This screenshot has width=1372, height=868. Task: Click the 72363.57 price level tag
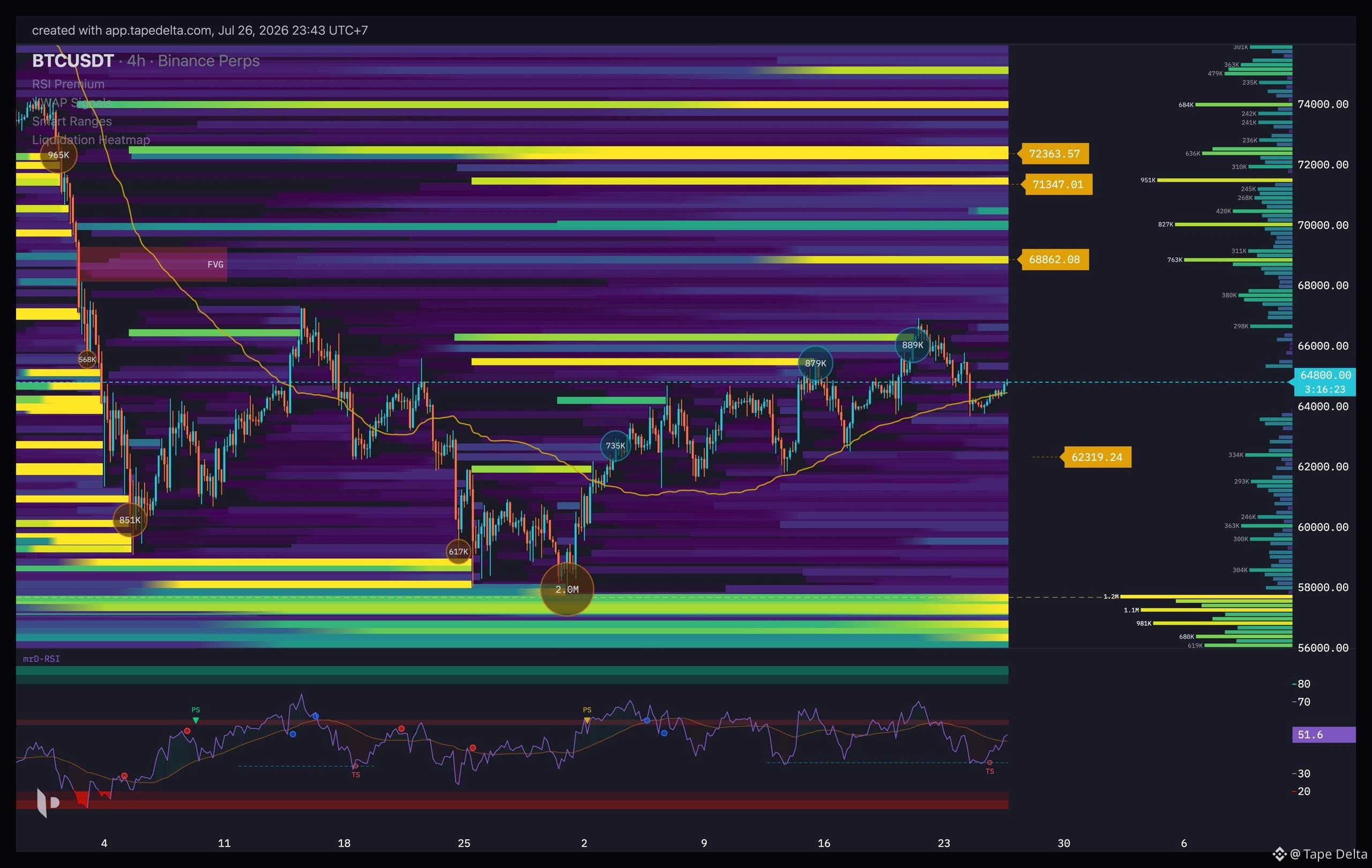(1054, 154)
